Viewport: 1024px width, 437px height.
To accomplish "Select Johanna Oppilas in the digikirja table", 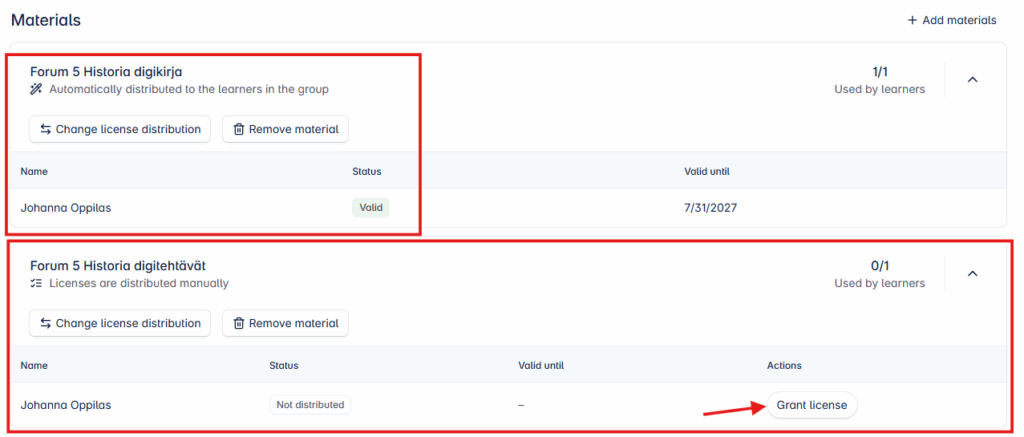I will pos(64,208).
